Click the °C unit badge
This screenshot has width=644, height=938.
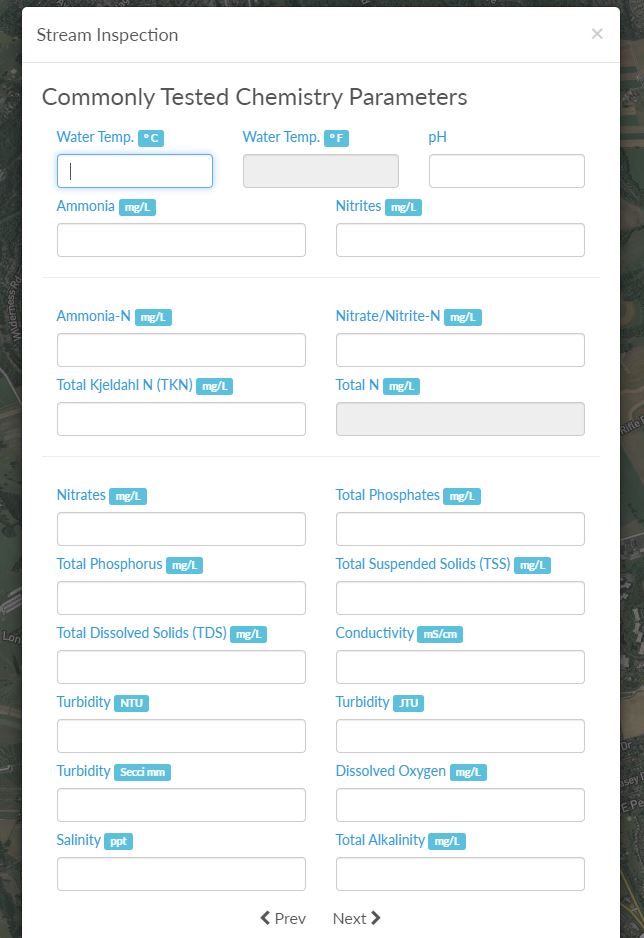(x=151, y=138)
